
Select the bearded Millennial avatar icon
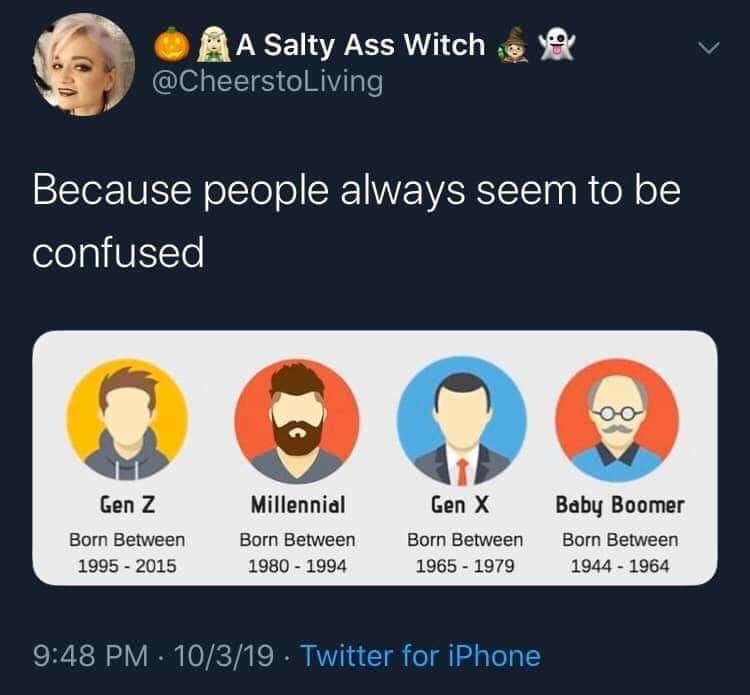point(297,420)
